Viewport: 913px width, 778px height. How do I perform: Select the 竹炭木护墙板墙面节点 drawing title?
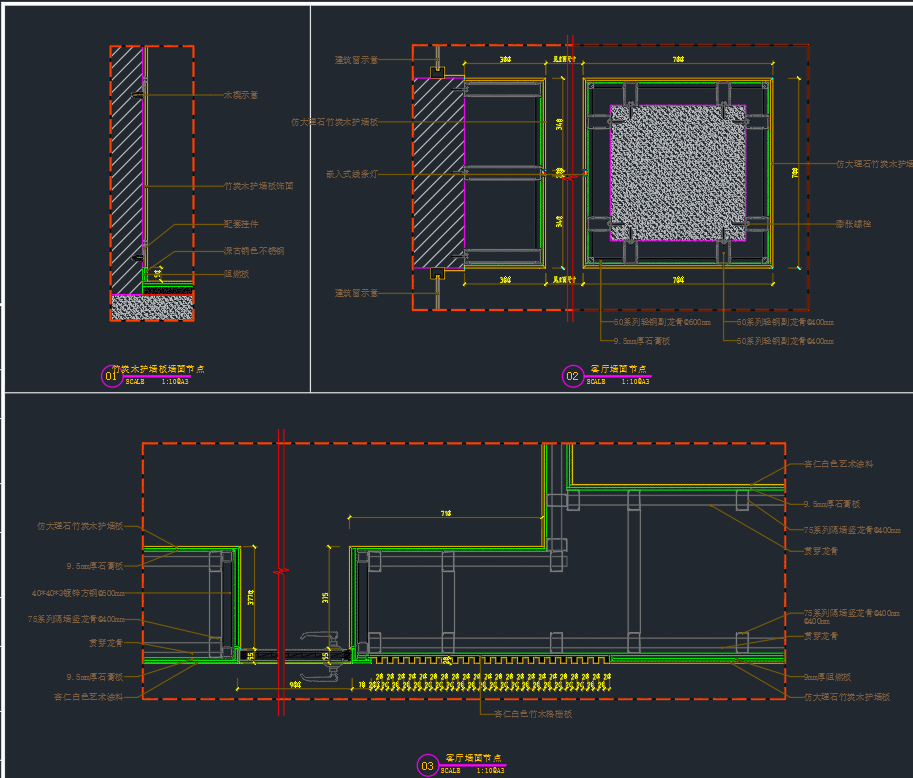coord(158,369)
